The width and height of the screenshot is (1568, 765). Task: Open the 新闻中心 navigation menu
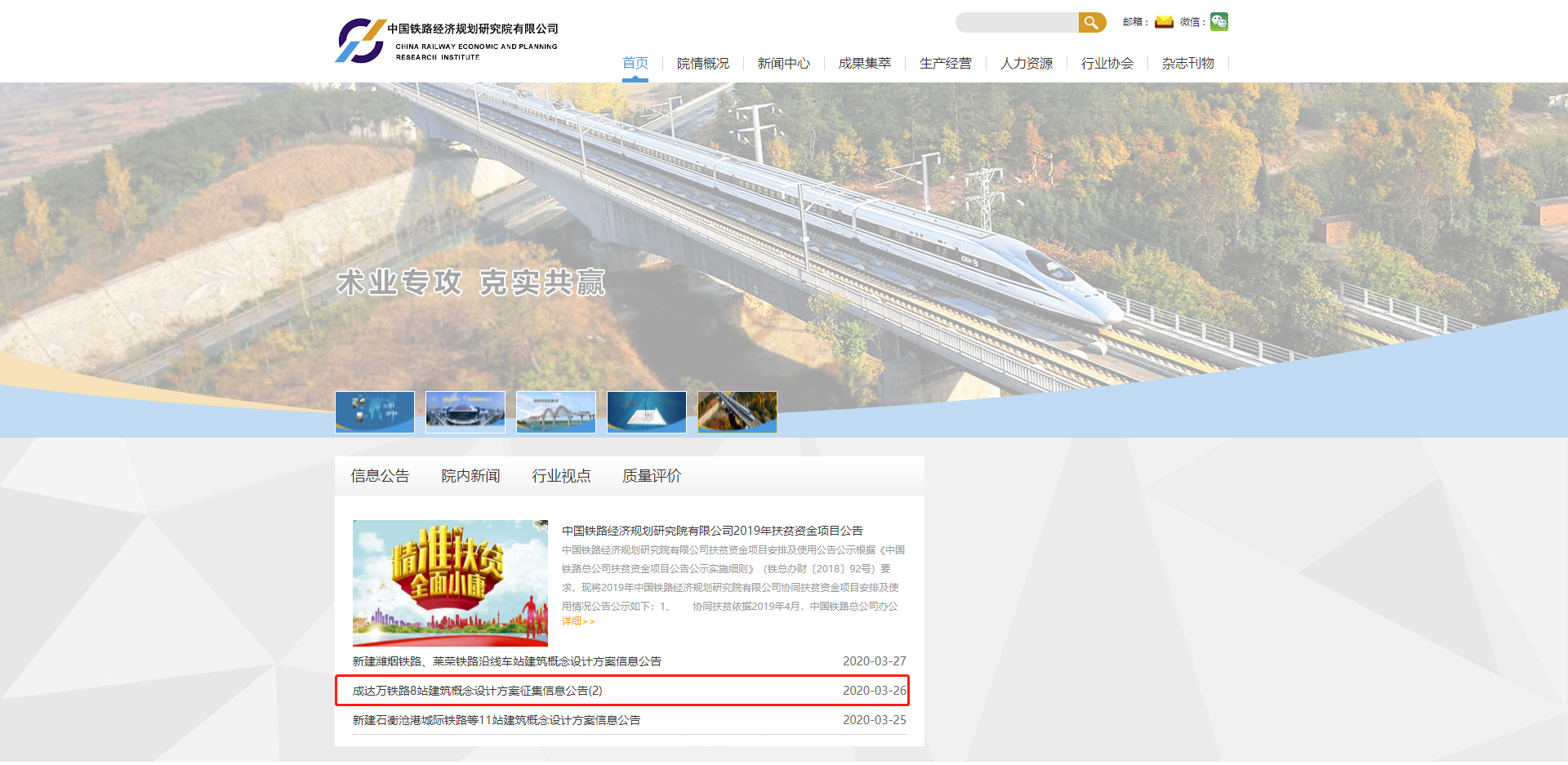(784, 64)
